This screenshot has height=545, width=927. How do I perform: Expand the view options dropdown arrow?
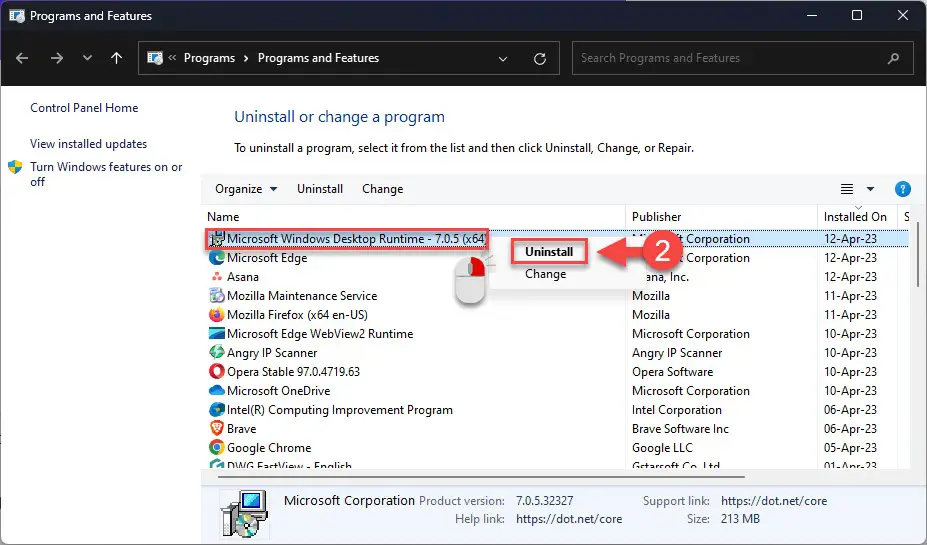tap(870, 189)
